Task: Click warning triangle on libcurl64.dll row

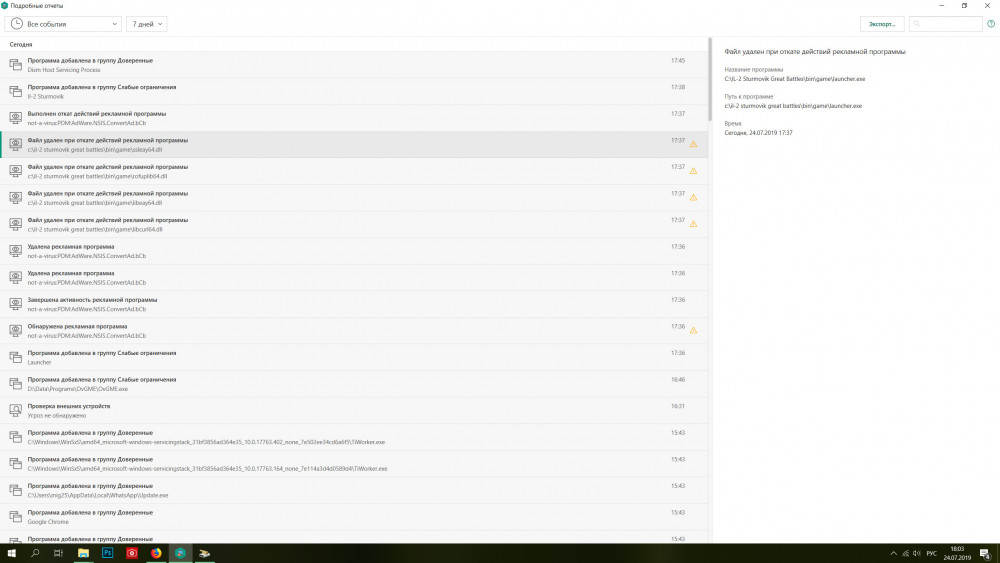Action: [x=693, y=224]
